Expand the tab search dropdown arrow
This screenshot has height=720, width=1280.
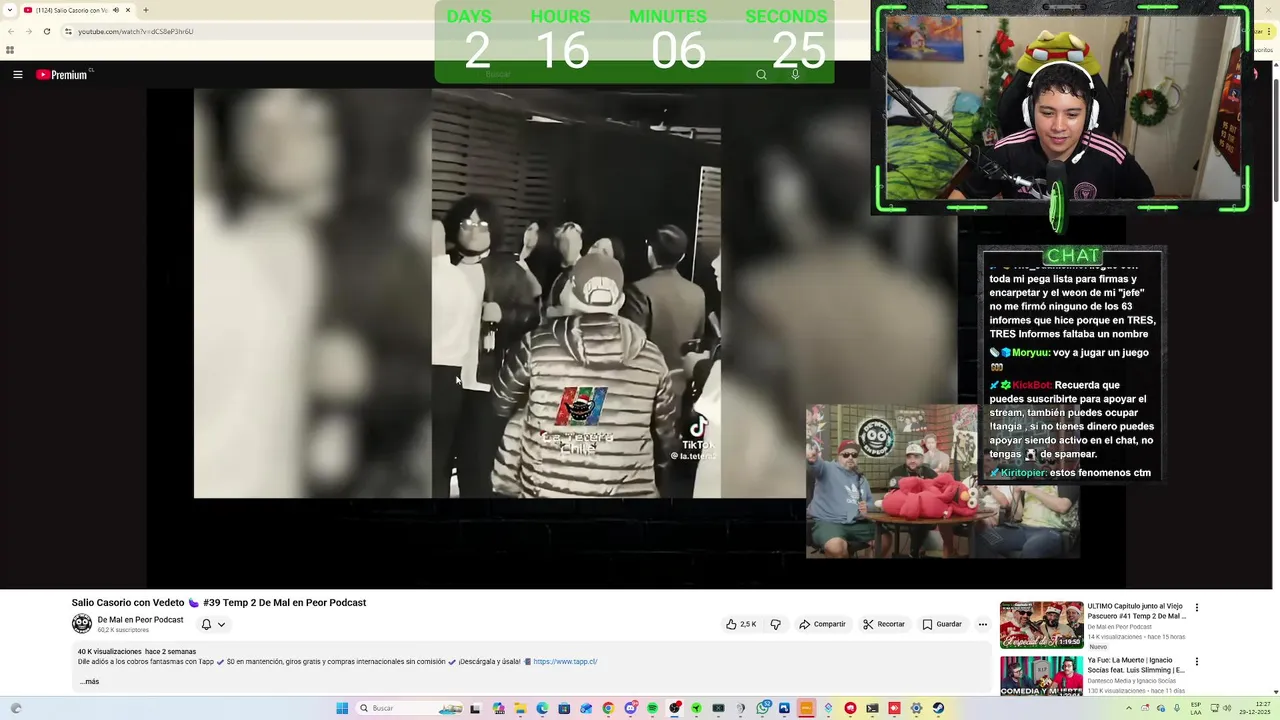point(10,10)
